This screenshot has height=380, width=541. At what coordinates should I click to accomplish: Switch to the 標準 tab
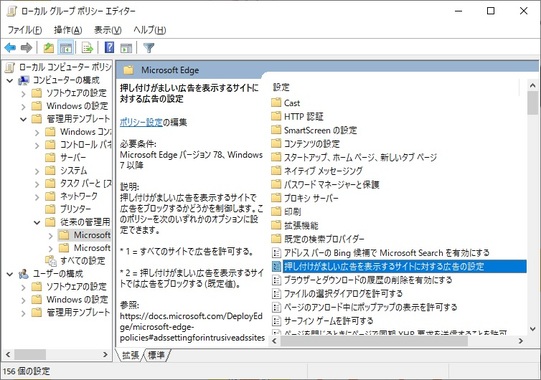[156, 355]
